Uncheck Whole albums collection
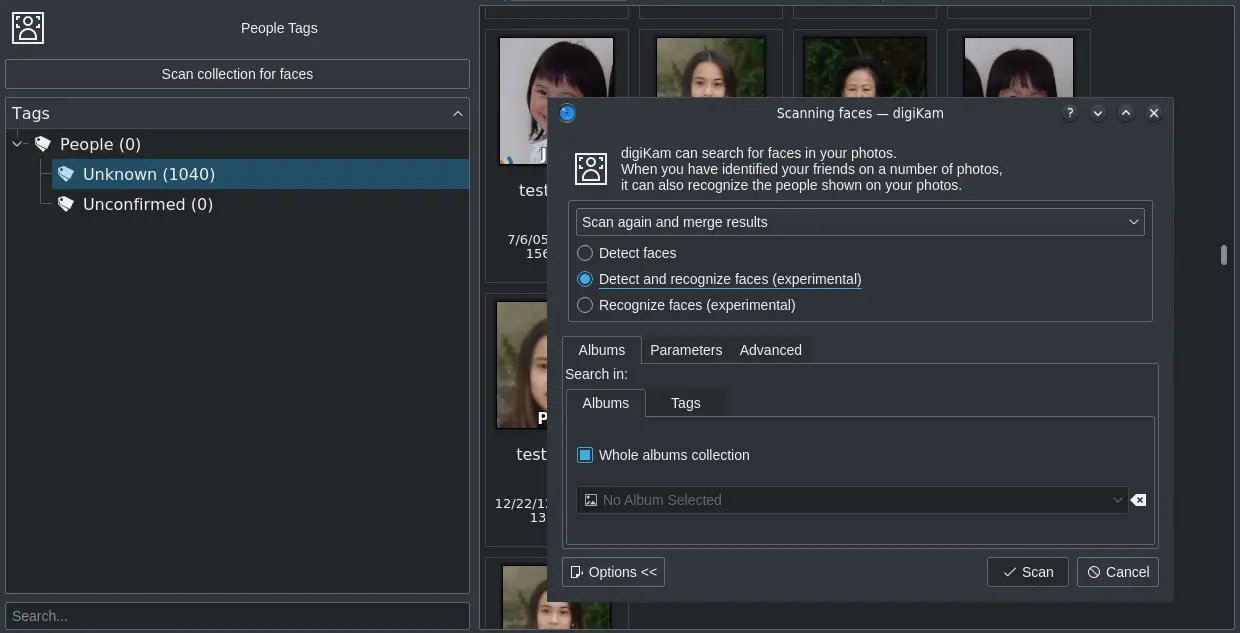 [584, 455]
